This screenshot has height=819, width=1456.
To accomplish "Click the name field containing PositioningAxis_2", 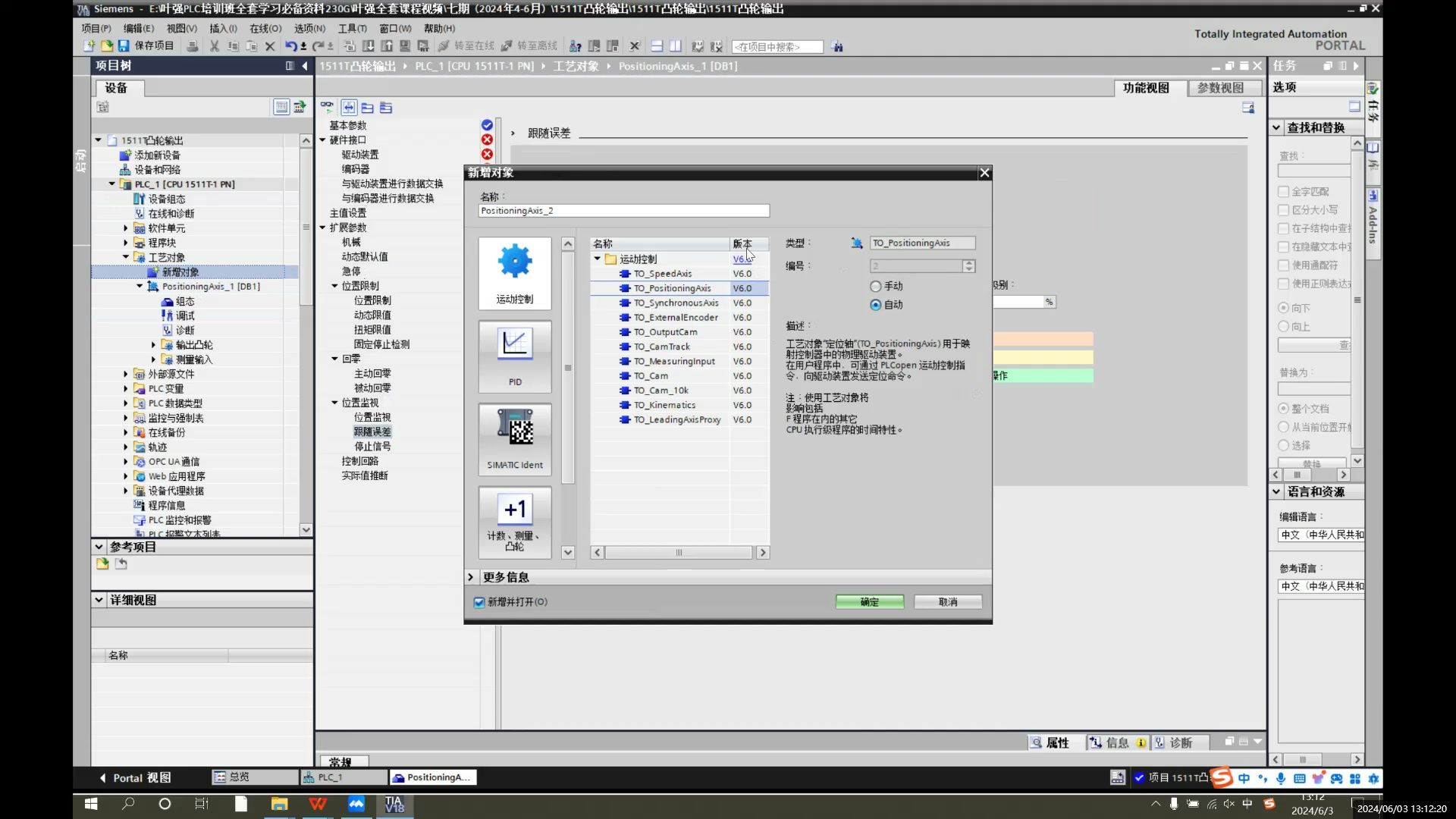I will pyautogui.click(x=623, y=211).
